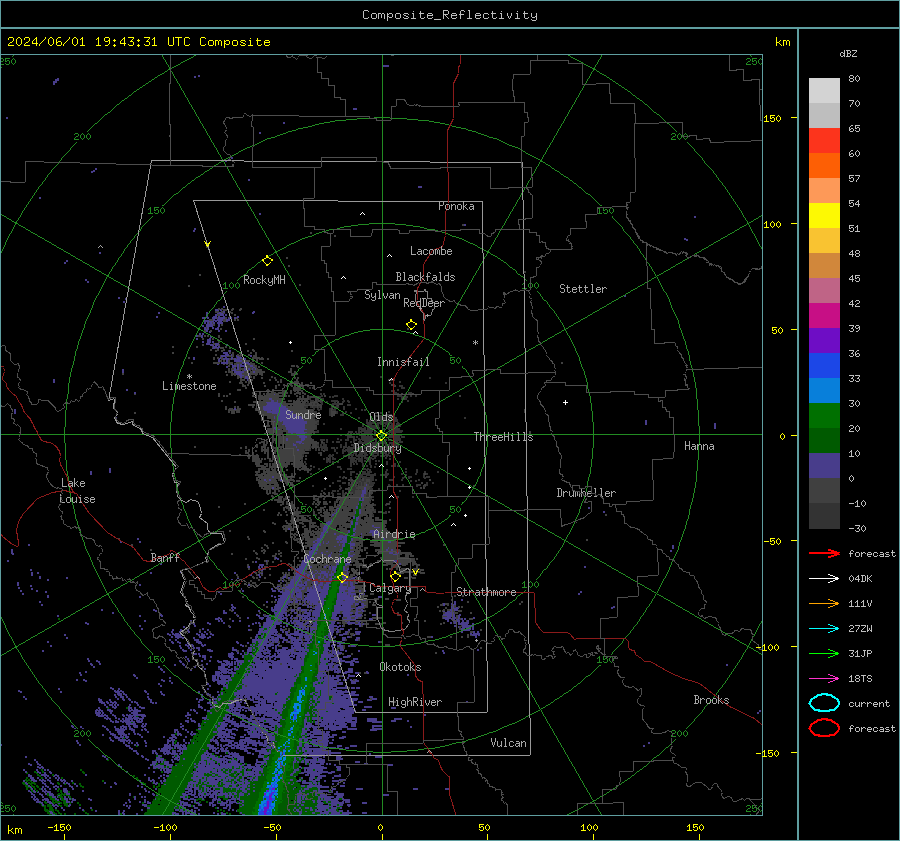Click the yellow diamond marker below Cochrane
Image resolution: width=900 pixels, height=841 pixels.
point(342,577)
